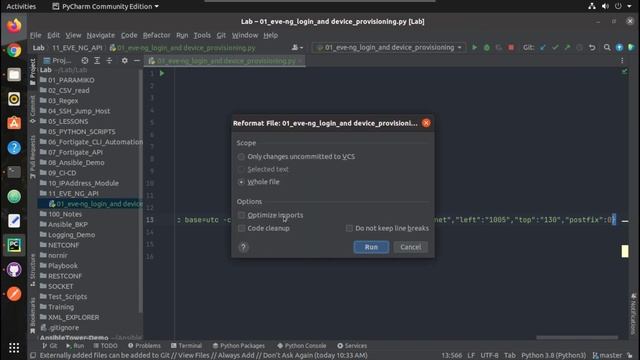Image resolution: width=640 pixels, height=360 pixels.
Task: Click the UTF-8 encoding status entry
Action: coord(489,355)
